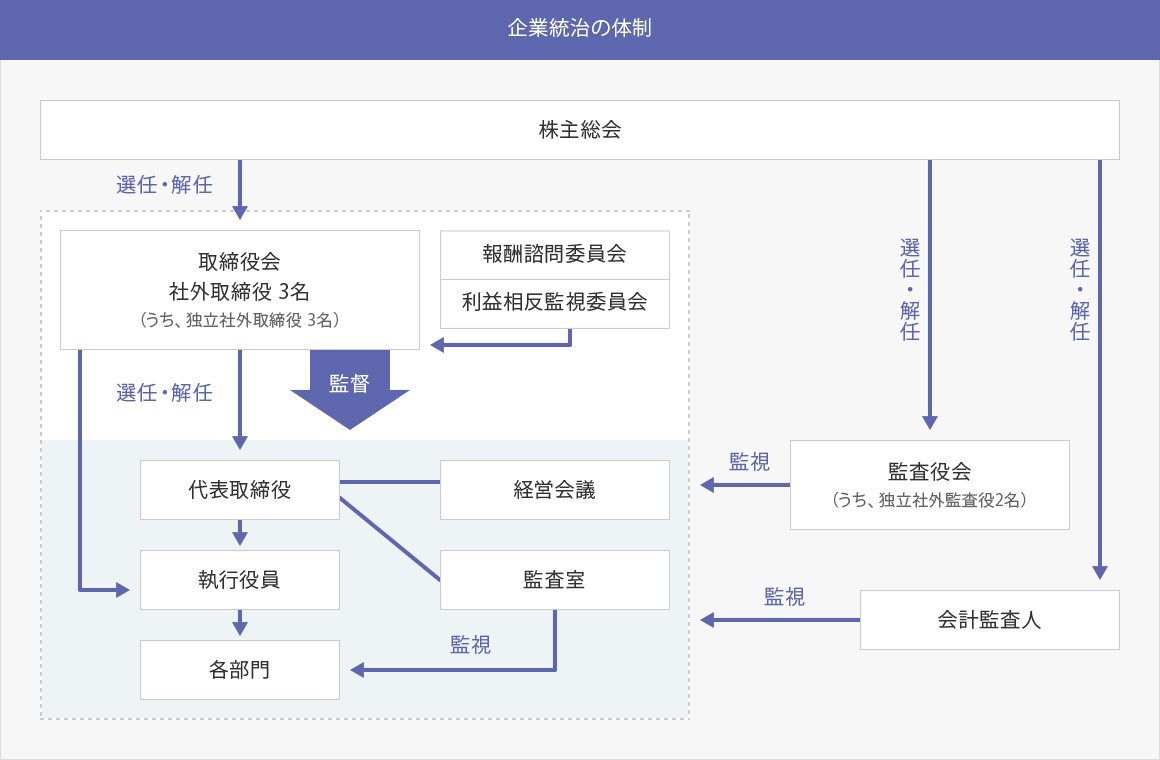Screen dimensions: 1160x760
Task: Select the 各部門 box
Action: [240, 670]
